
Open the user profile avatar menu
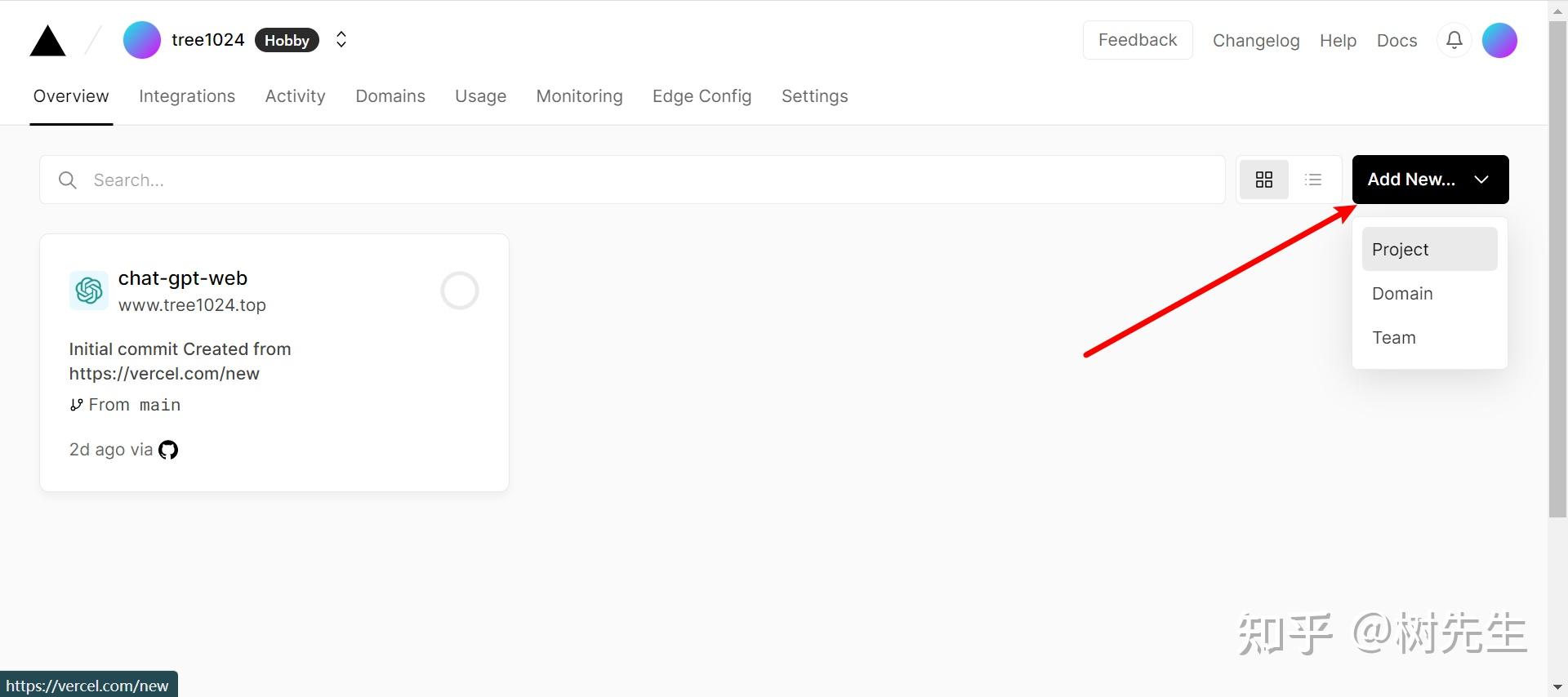1499,40
